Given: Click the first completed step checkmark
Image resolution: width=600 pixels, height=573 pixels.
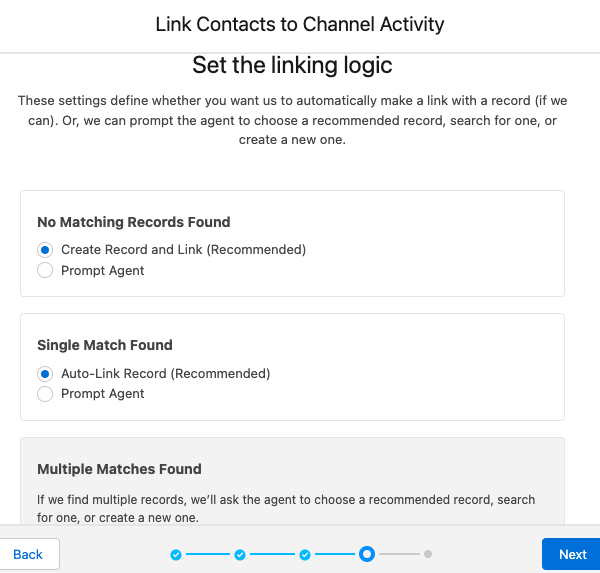Looking at the screenshot, I should (x=176, y=554).
